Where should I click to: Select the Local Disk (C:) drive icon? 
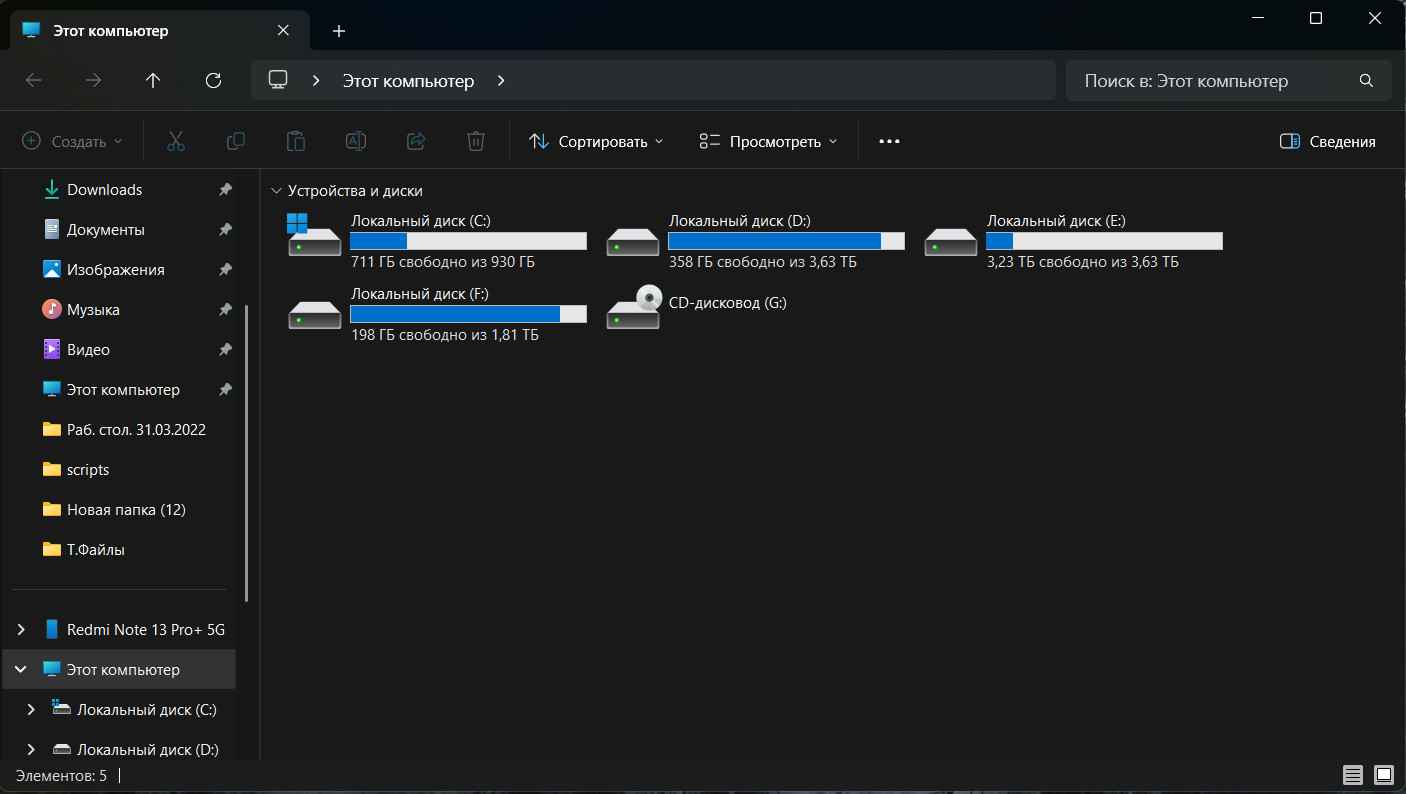coord(314,236)
